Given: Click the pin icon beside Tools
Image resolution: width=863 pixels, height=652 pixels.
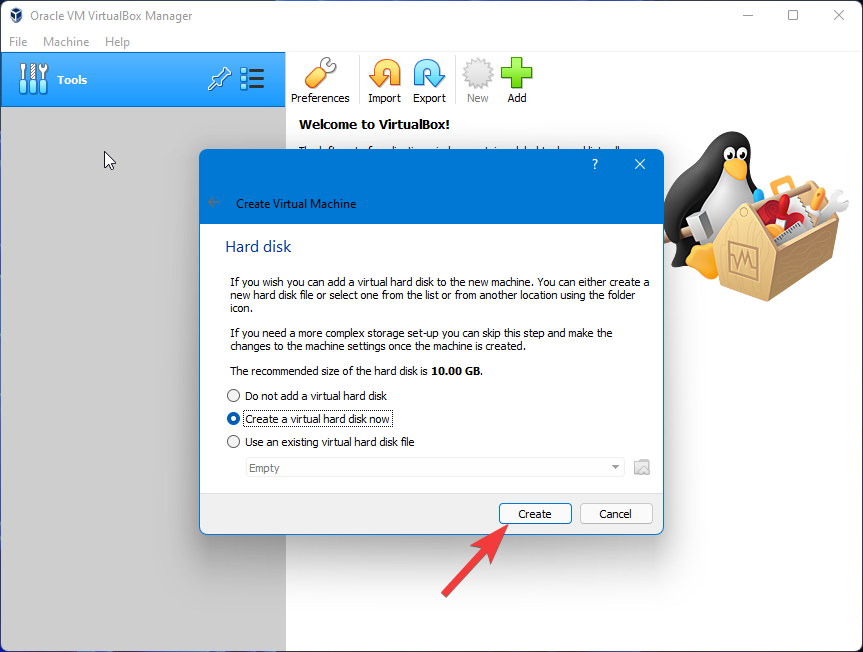Looking at the screenshot, I should point(219,79).
